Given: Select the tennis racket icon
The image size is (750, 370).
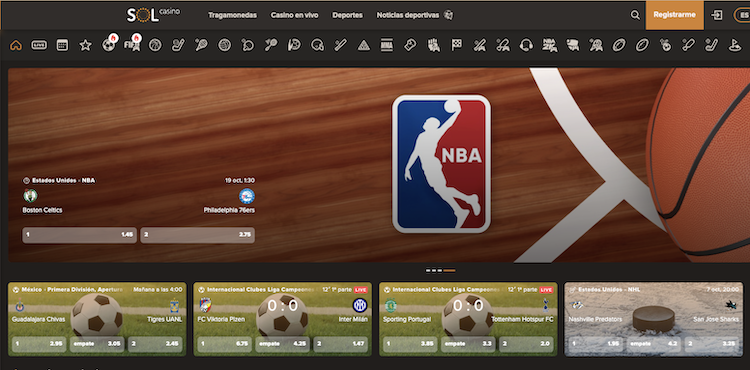Looking at the screenshot, I should (201, 45).
